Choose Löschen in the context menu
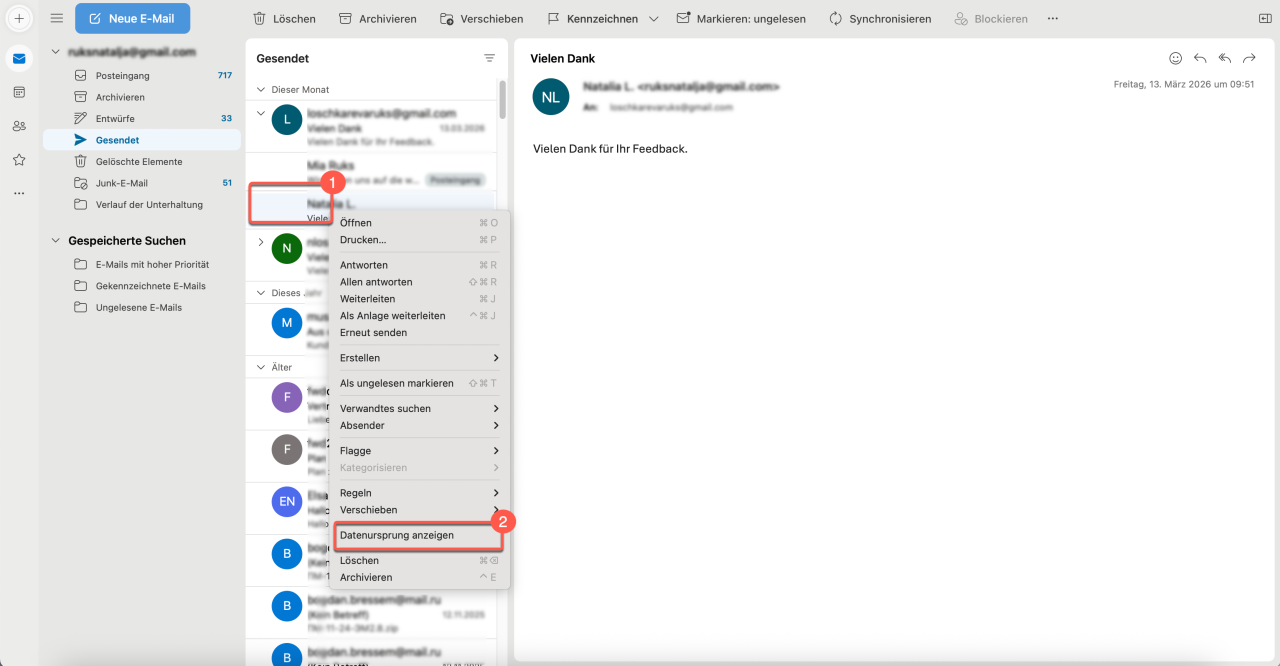Screen dimensions: 1280x666 point(419,560)
